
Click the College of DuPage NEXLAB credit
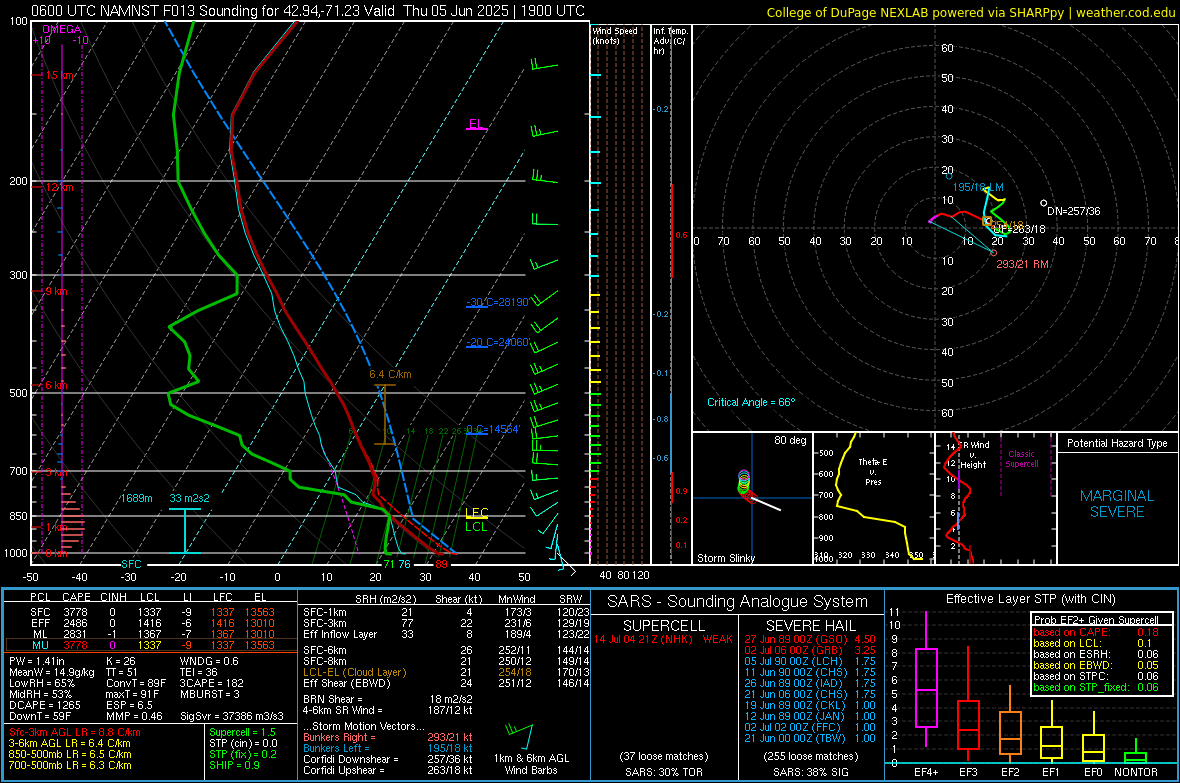point(970,12)
